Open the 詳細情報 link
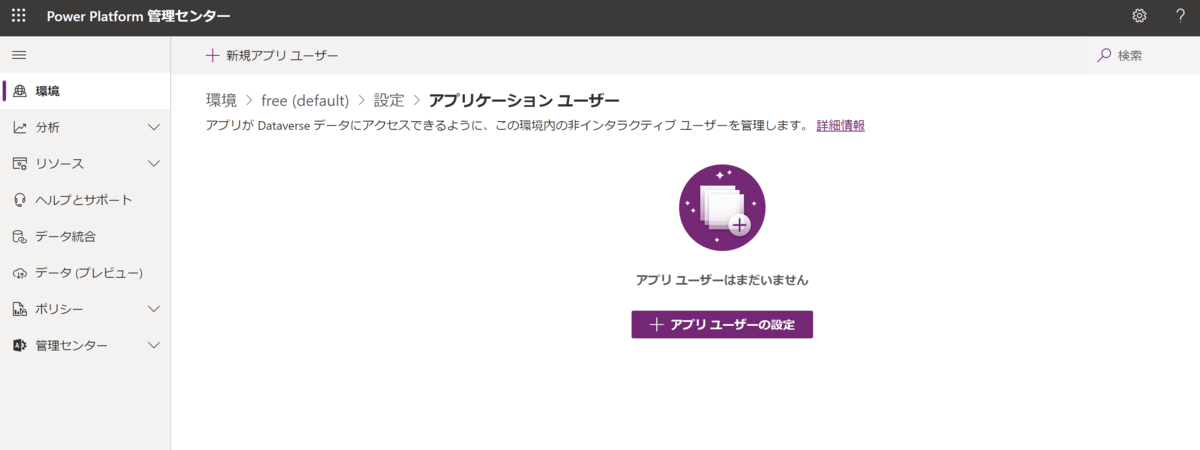This screenshot has height=450, width=1200. [840, 125]
